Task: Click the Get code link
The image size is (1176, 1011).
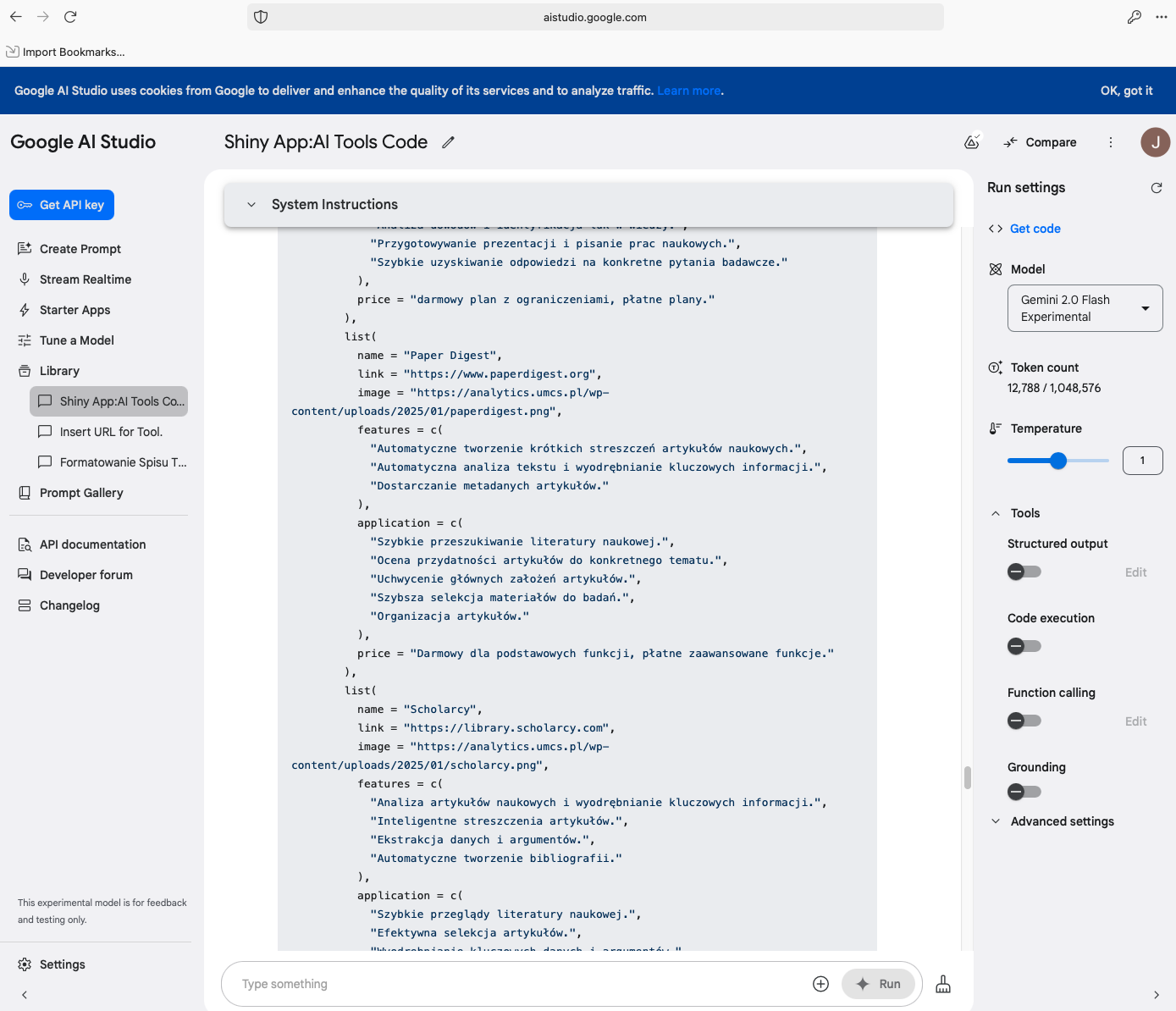Action: click(1035, 229)
